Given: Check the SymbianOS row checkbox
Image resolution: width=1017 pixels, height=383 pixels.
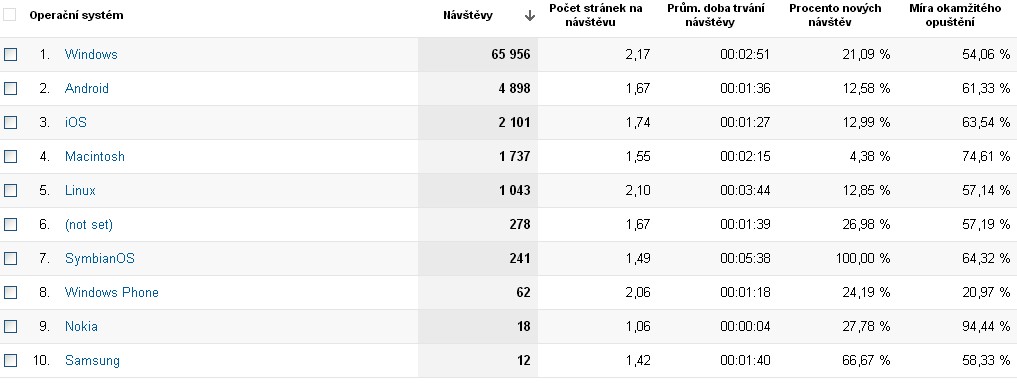Looking at the screenshot, I should point(10,259).
